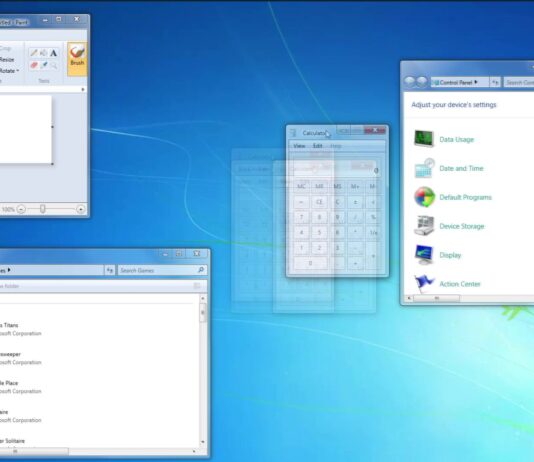Select the Pencil tool in Paint

33,53
